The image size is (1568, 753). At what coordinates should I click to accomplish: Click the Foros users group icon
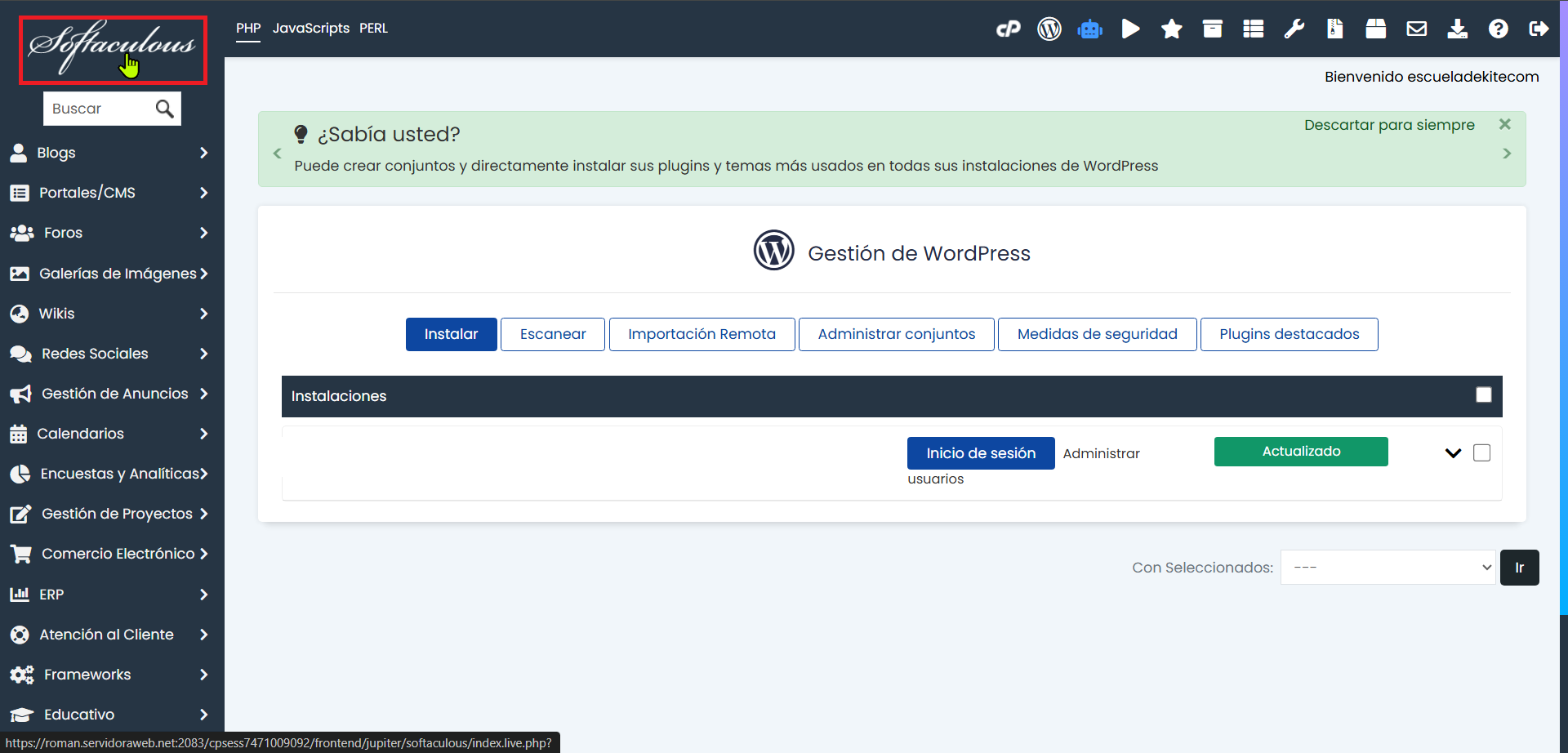point(22,233)
